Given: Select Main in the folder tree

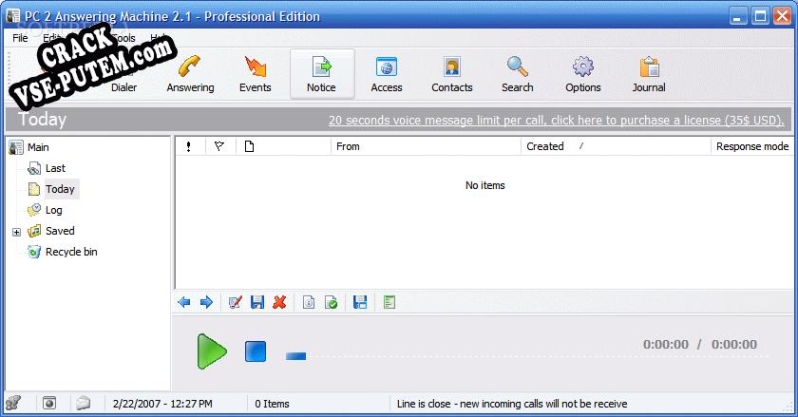Looking at the screenshot, I should (x=38, y=147).
